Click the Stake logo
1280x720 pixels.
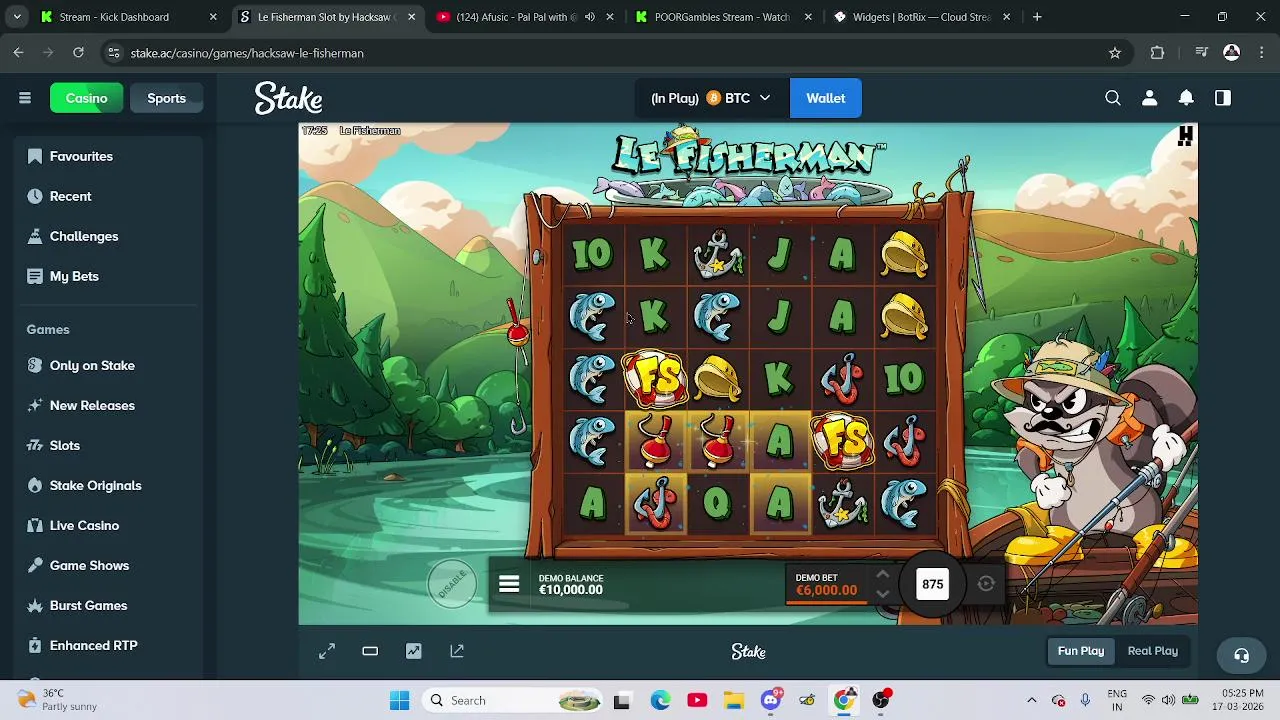coord(288,98)
